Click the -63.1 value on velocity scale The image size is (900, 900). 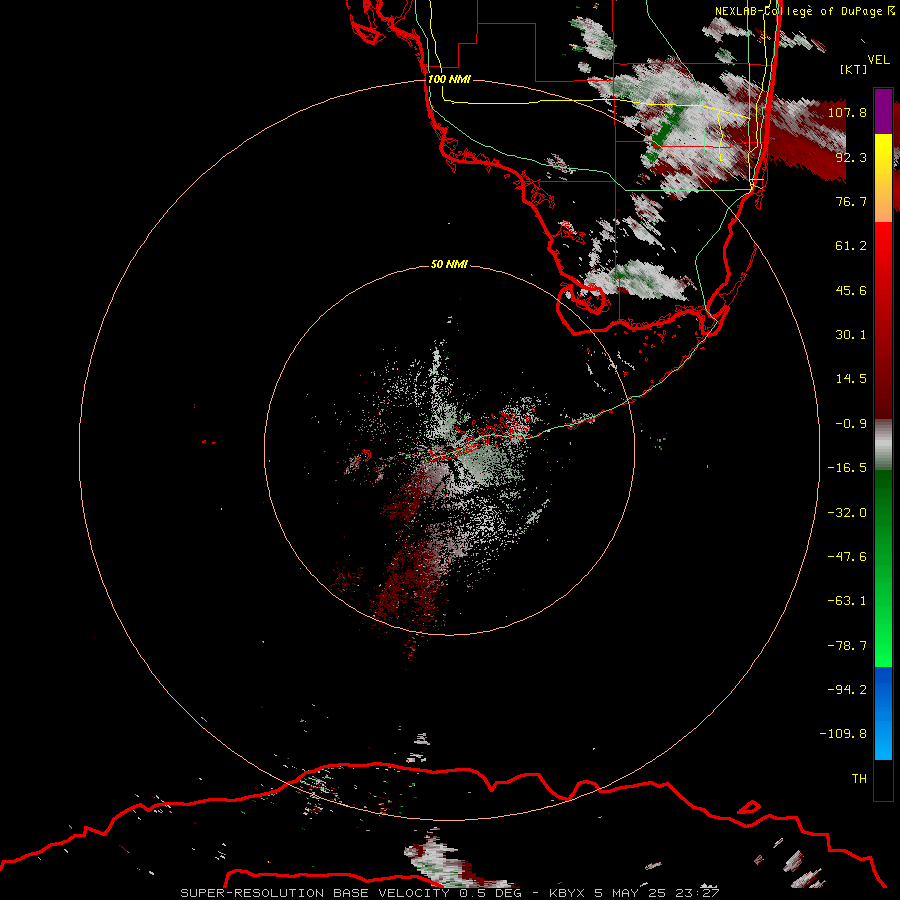847,601
